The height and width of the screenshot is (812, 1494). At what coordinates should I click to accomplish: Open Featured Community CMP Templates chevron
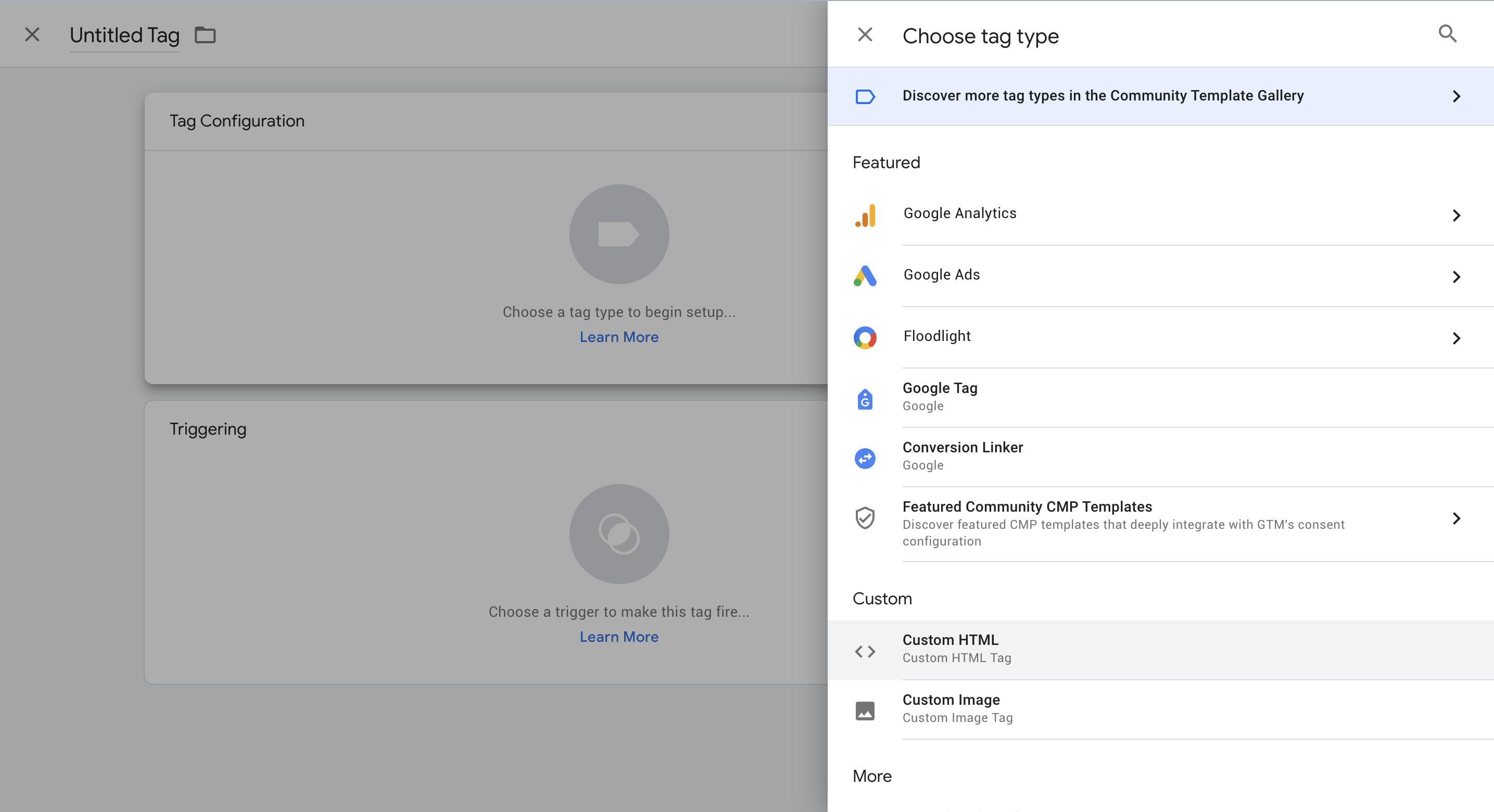point(1455,518)
